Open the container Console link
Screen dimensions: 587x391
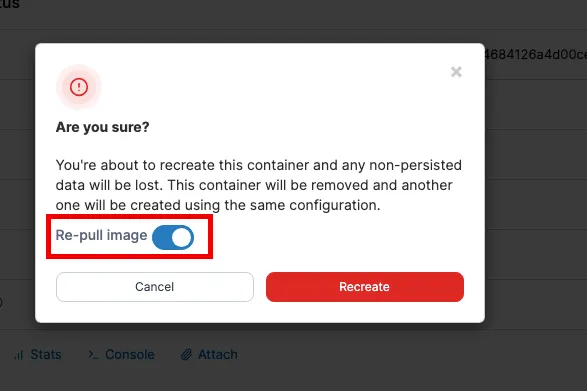[x=130, y=354]
